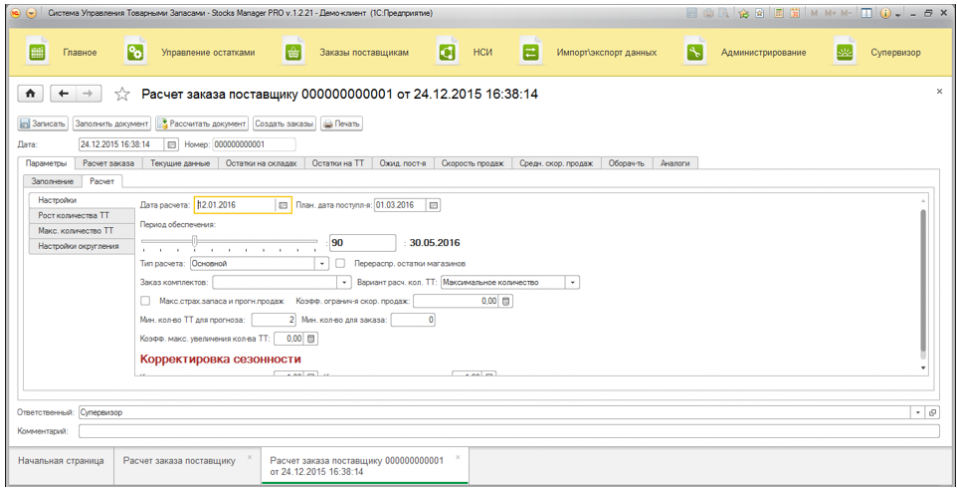Expand the Заказ комплектов dropdown
The image size is (957, 489).
click(345, 283)
